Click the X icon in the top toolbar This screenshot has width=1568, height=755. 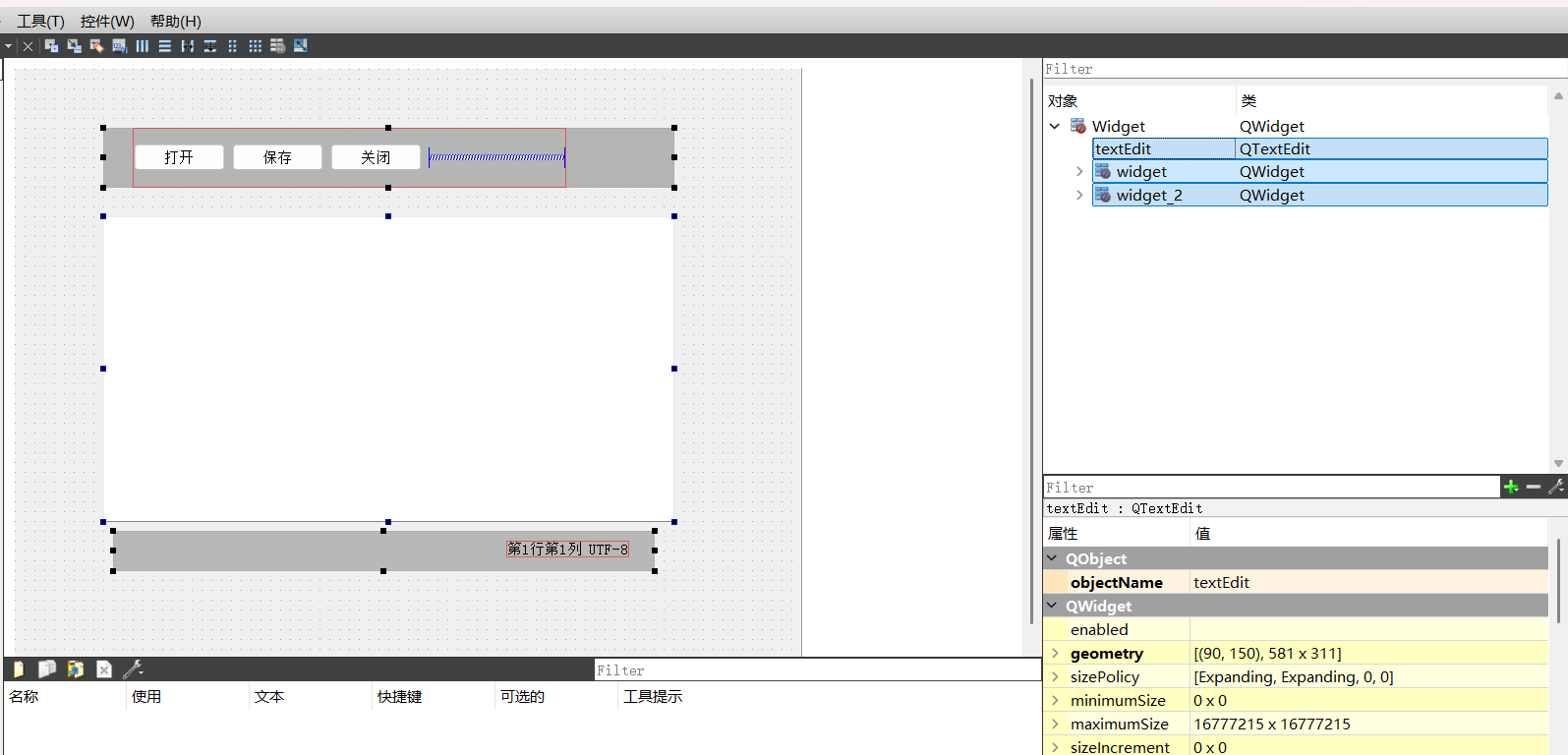(x=29, y=45)
